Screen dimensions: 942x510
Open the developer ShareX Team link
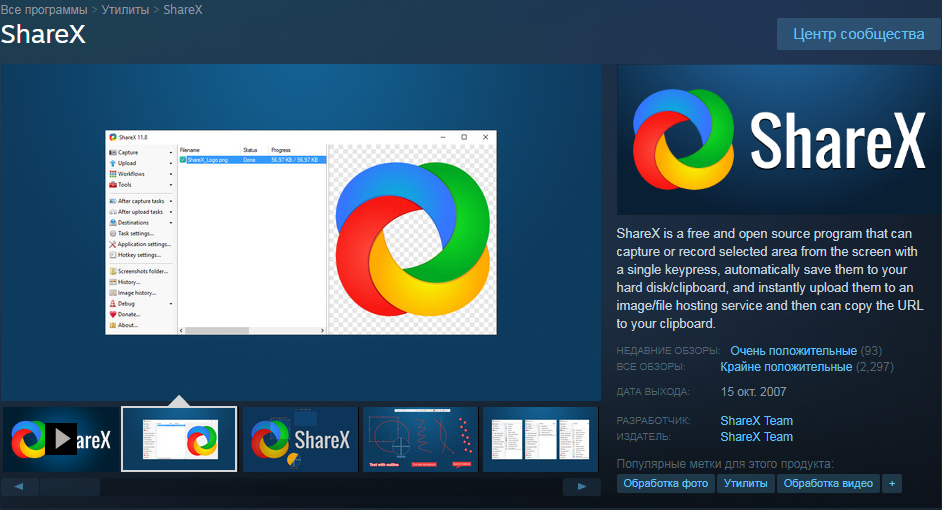(756, 420)
